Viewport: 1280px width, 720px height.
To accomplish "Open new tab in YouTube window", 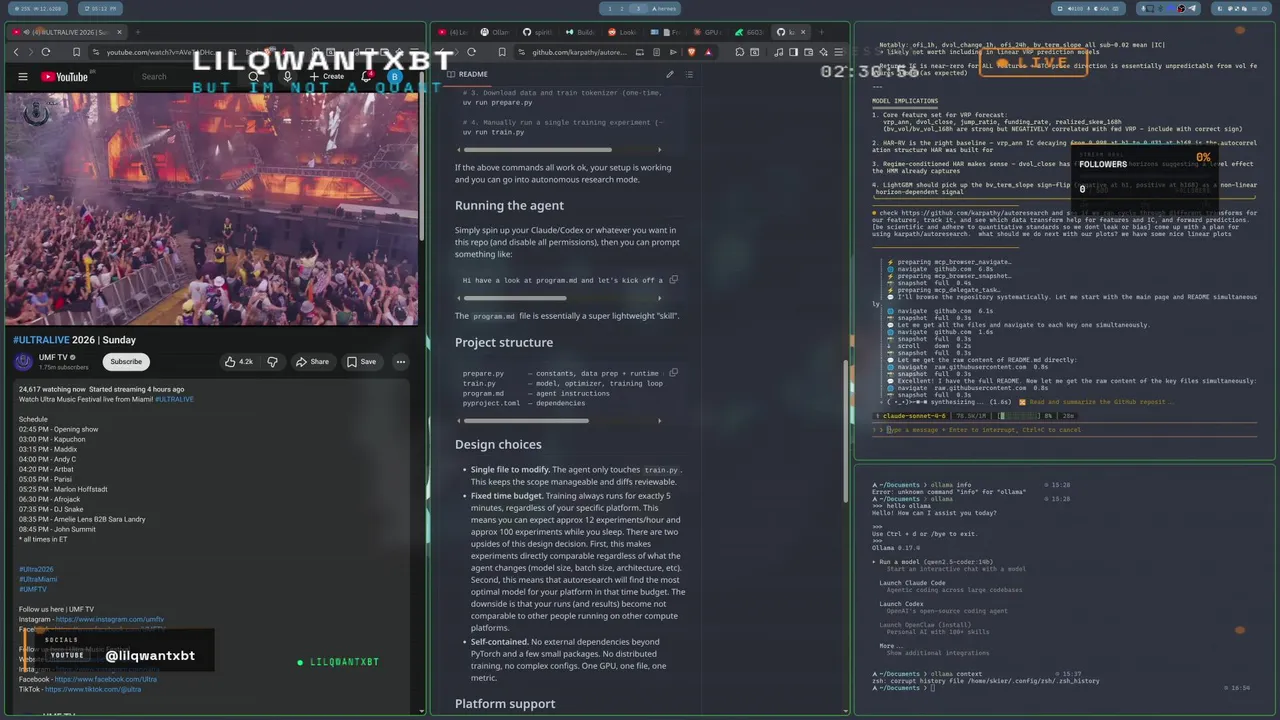I will (137, 32).
